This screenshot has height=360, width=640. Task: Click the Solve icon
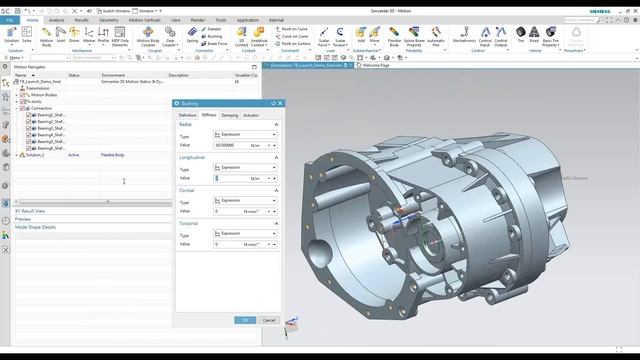[x=27, y=35]
